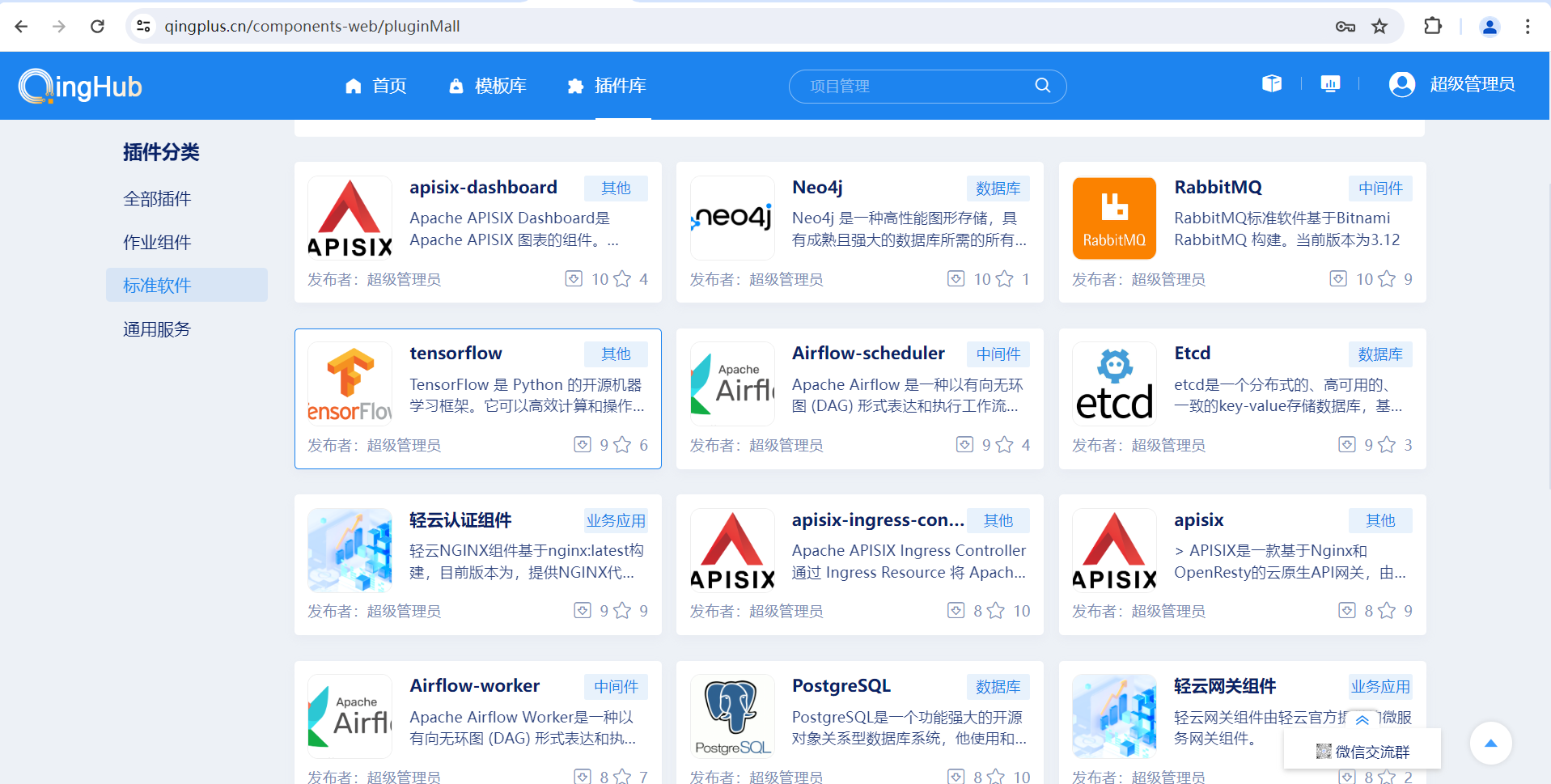This screenshot has width=1551, height=784.
Task: Star the tensorflow plugin
Action: pos(622,445)
